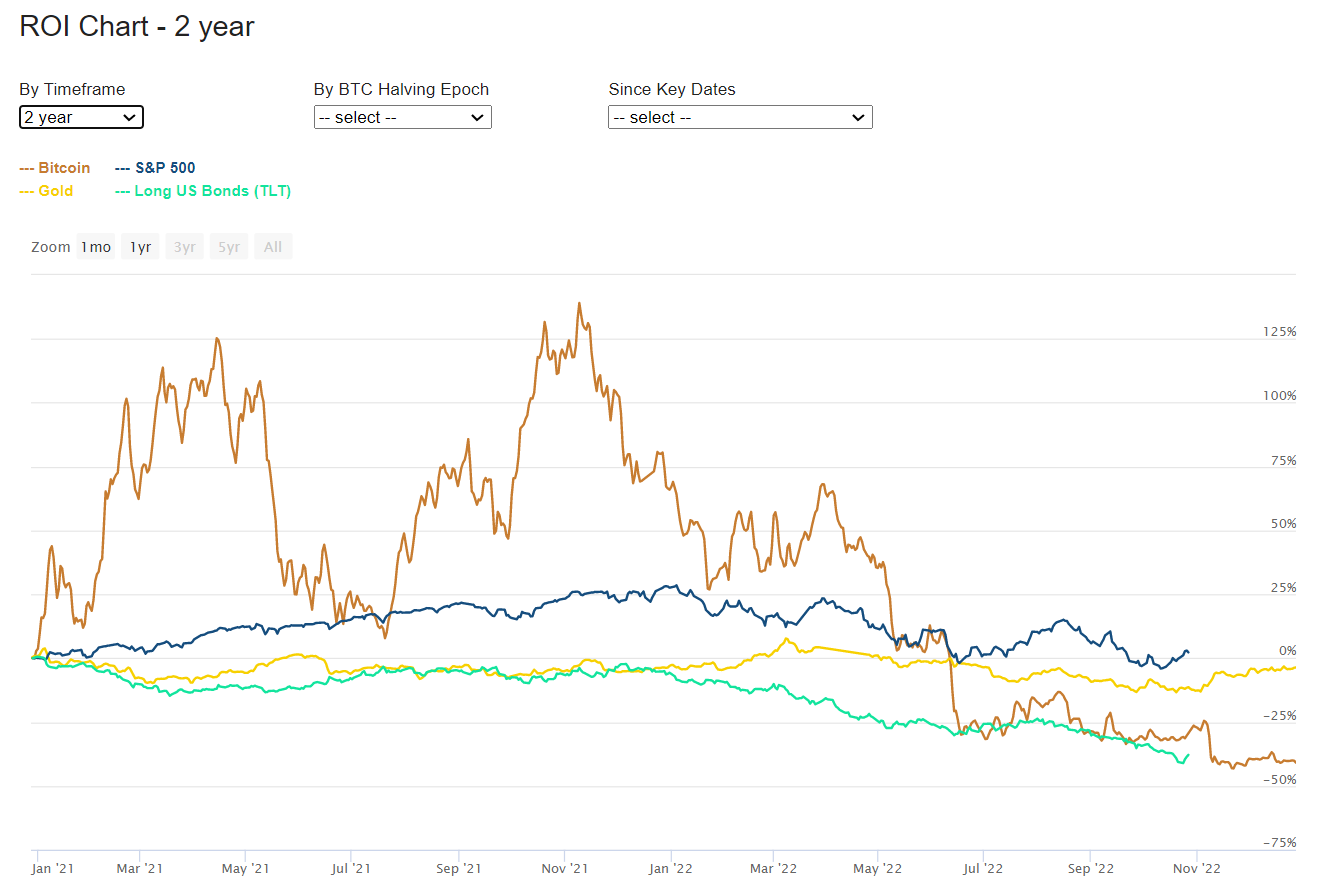Click Bitcoin's highest peak near Nov '21
Screen dimensions: 1329x889
coord(580,303)
